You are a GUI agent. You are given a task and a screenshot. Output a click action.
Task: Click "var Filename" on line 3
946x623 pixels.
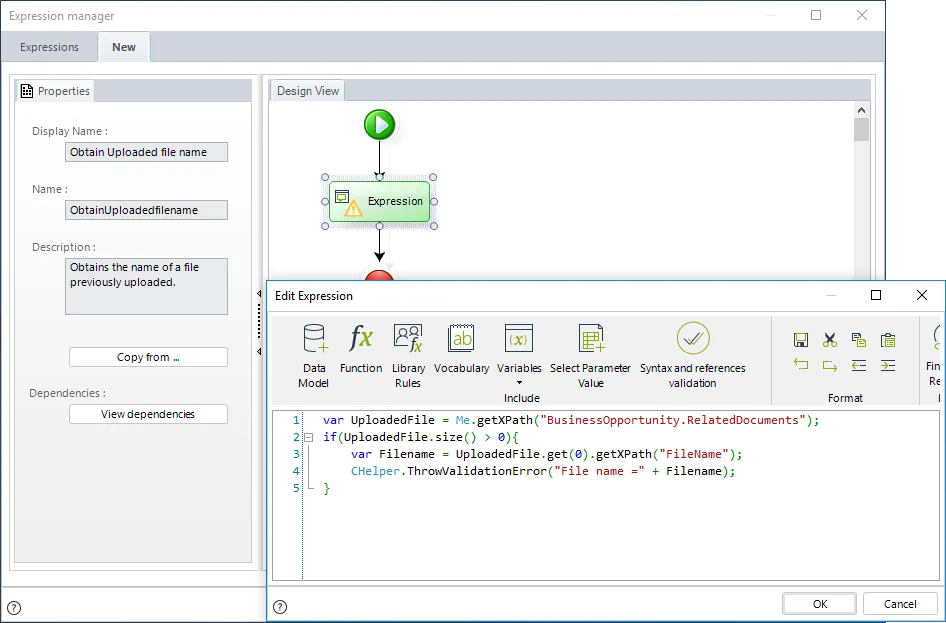393,454
